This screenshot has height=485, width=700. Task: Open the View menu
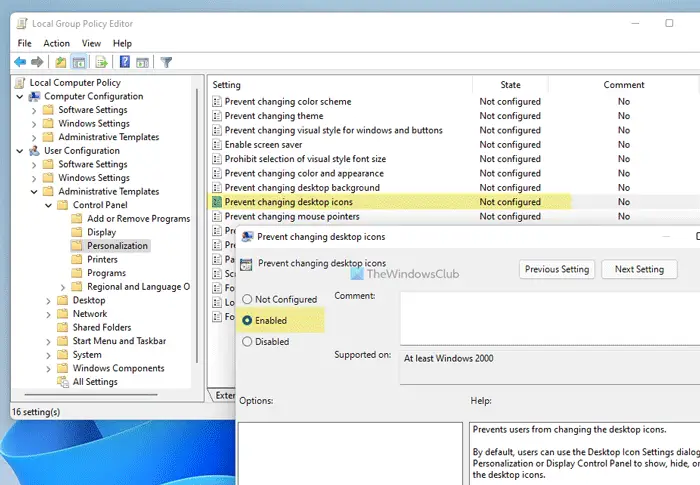pyautogui.click(x=91, y=43)
